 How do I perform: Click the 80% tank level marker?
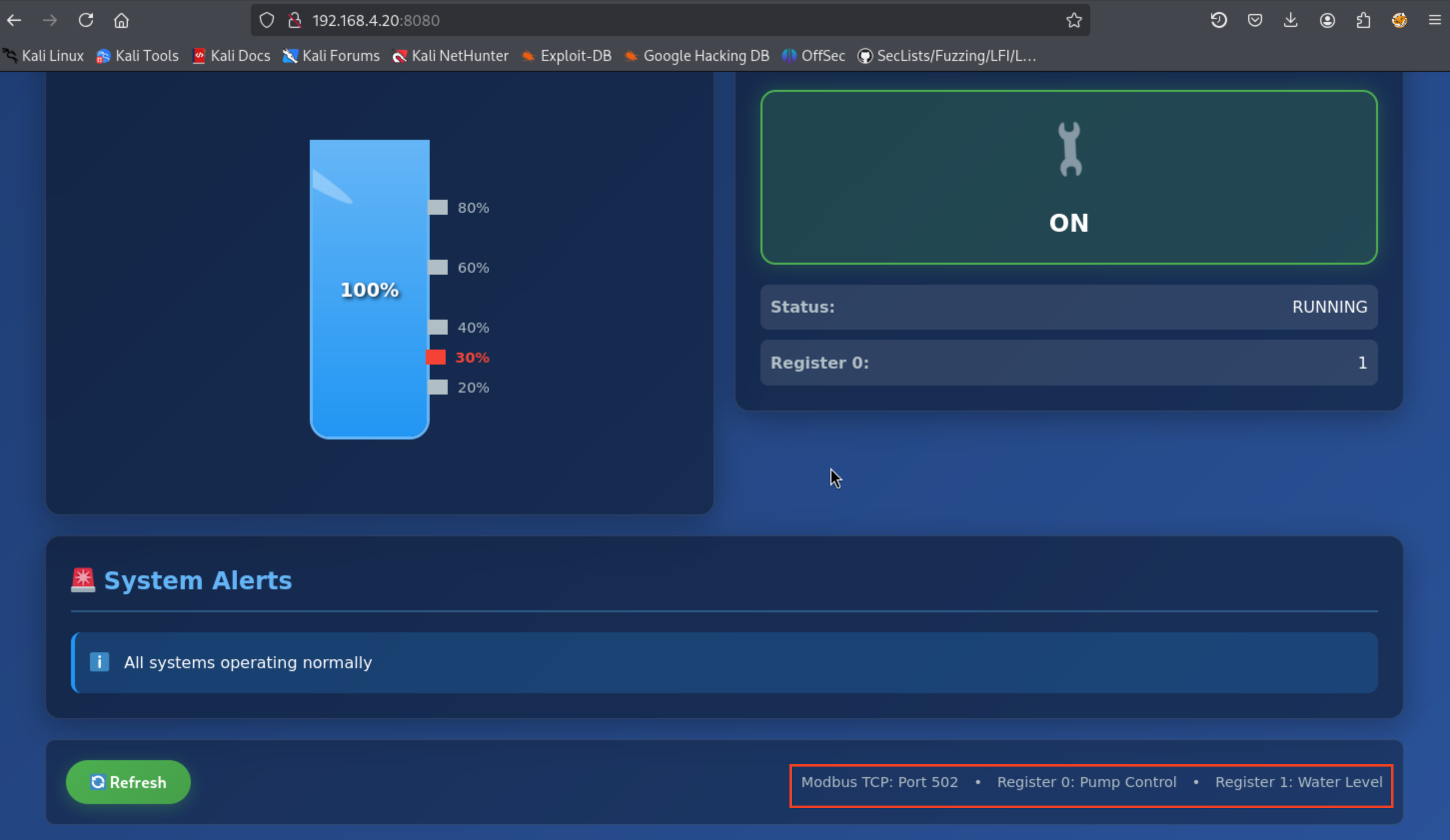(x=439, y=208)
